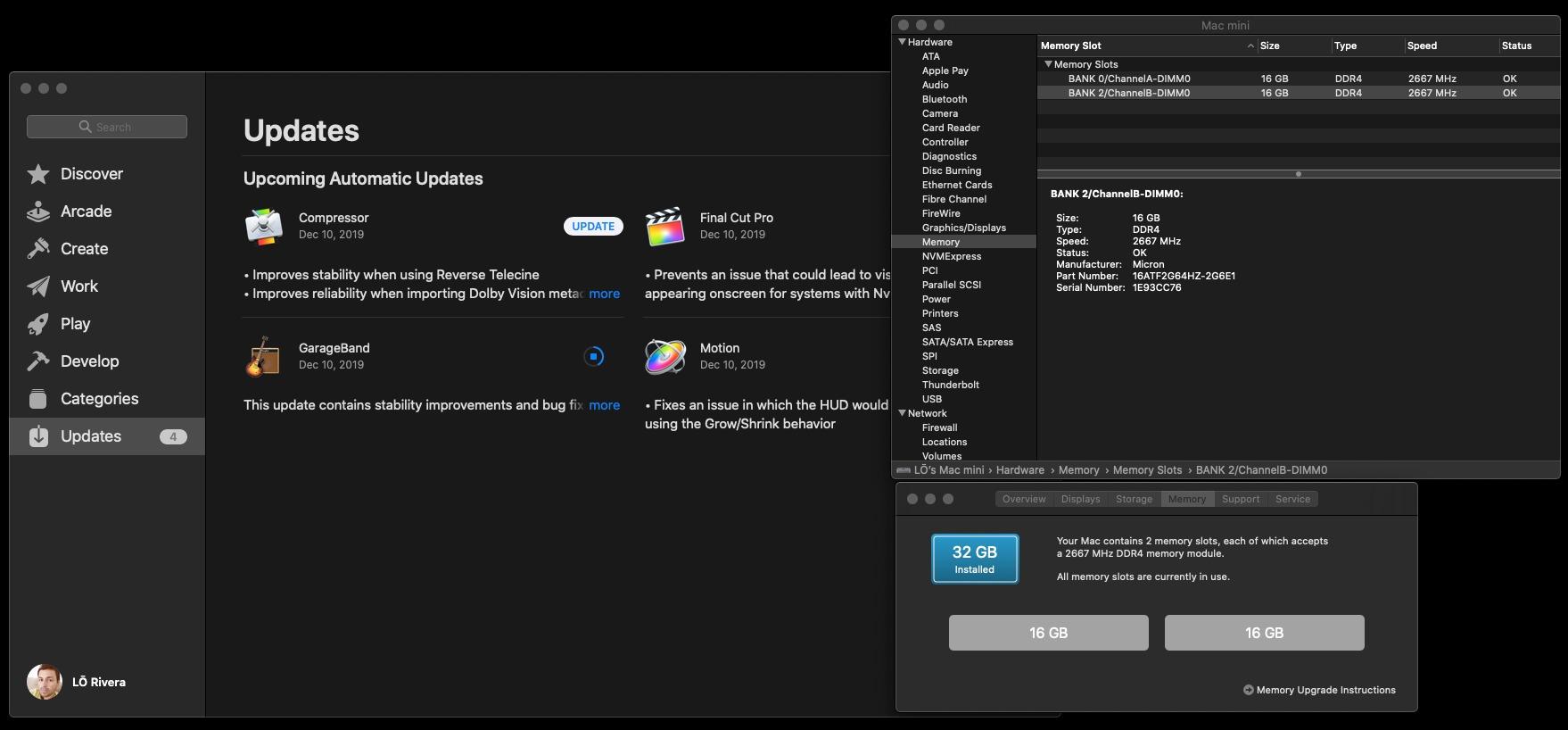Sort by the Size column header
The height and width of the screenshot is (730, 1568).
coord(1294,46)
